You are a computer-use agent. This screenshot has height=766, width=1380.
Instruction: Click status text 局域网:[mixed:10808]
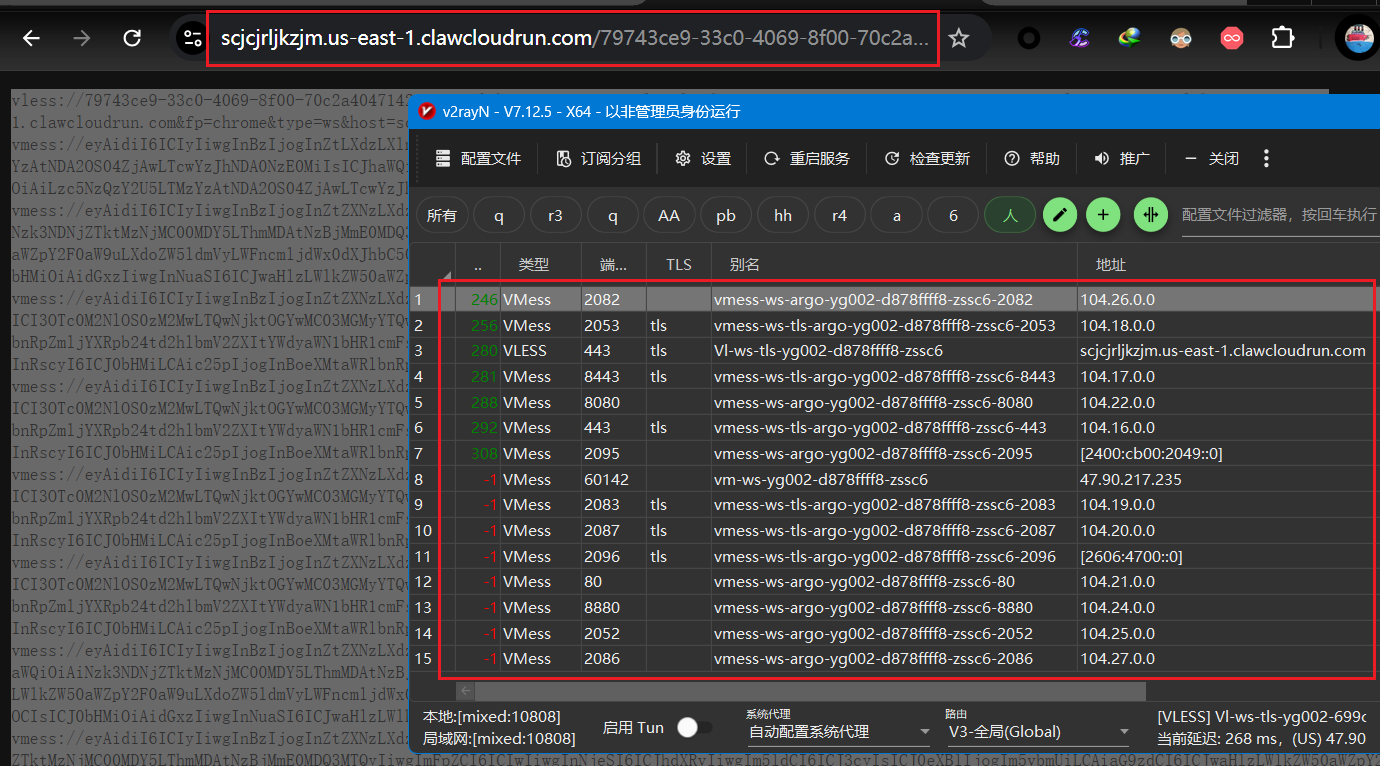click(x=499, y=738)
